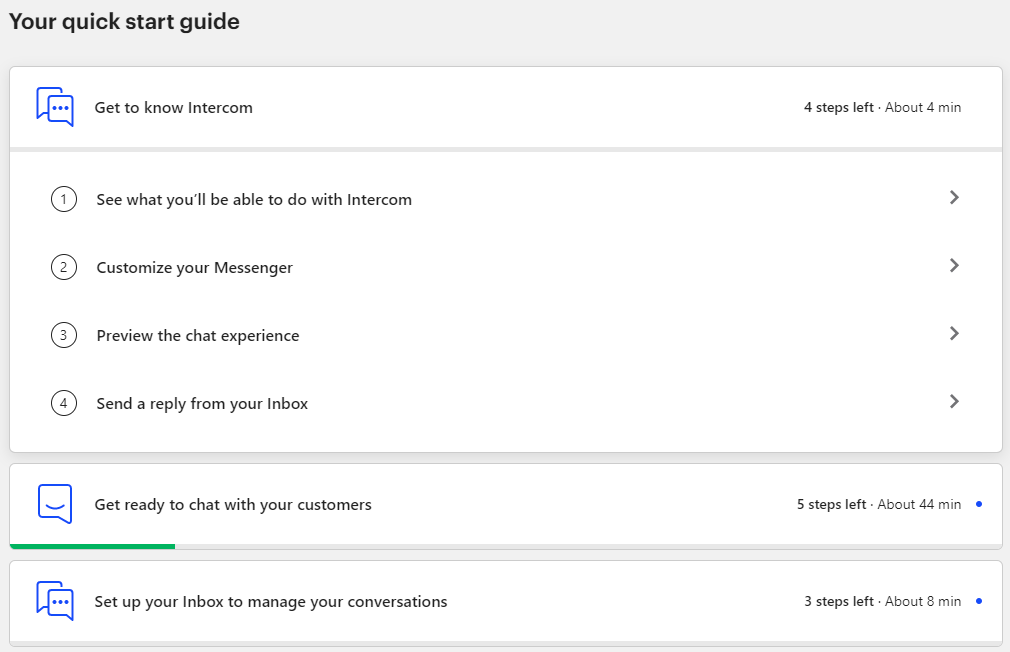The width and height of the screenshot is (1010, 652).
Task: Click the step 2 circle number icon
Action: [64, 267]
